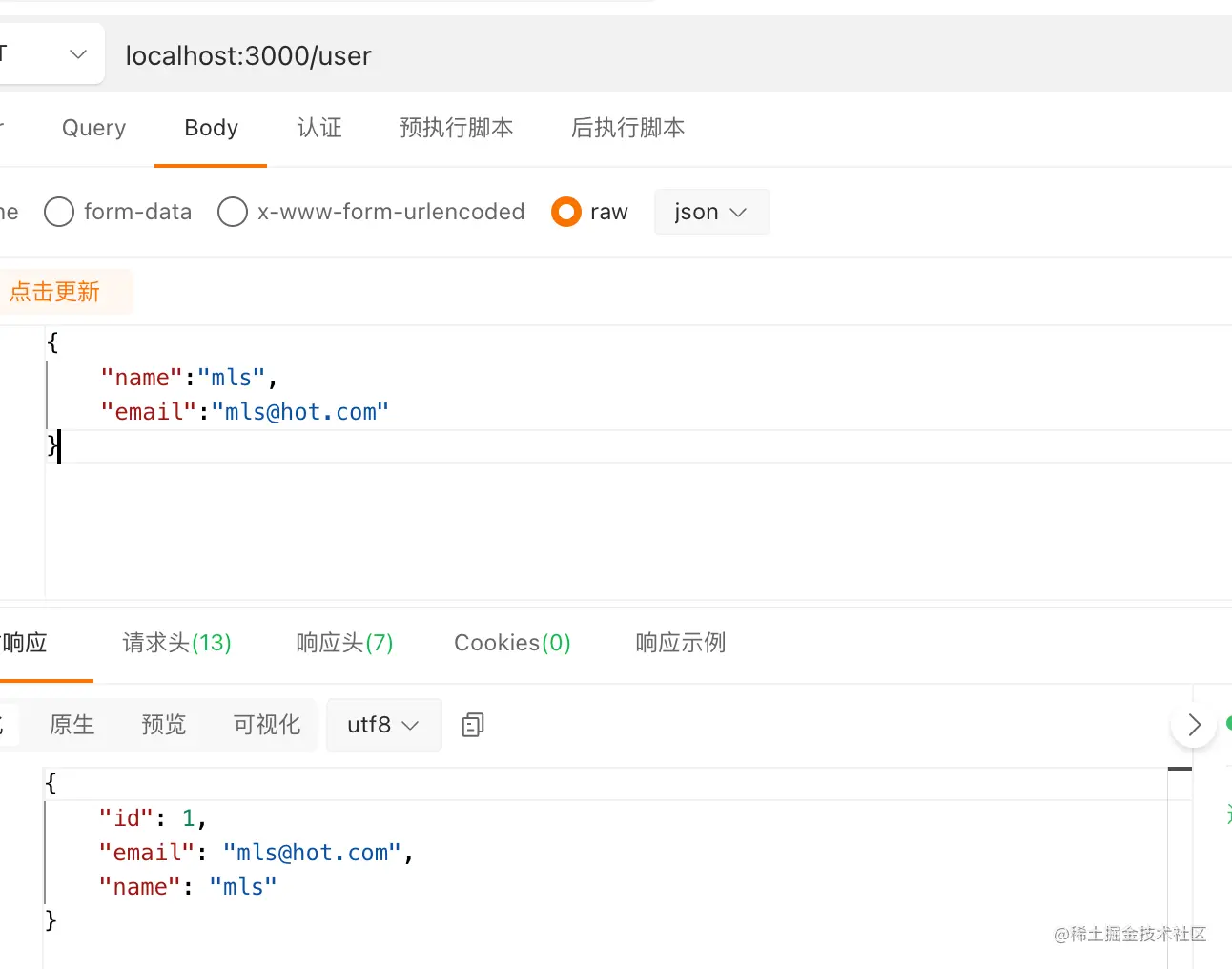Click the right chevron expand arrow
This screenshot has width=1232, height=969.
click(x=1194, y=725)
